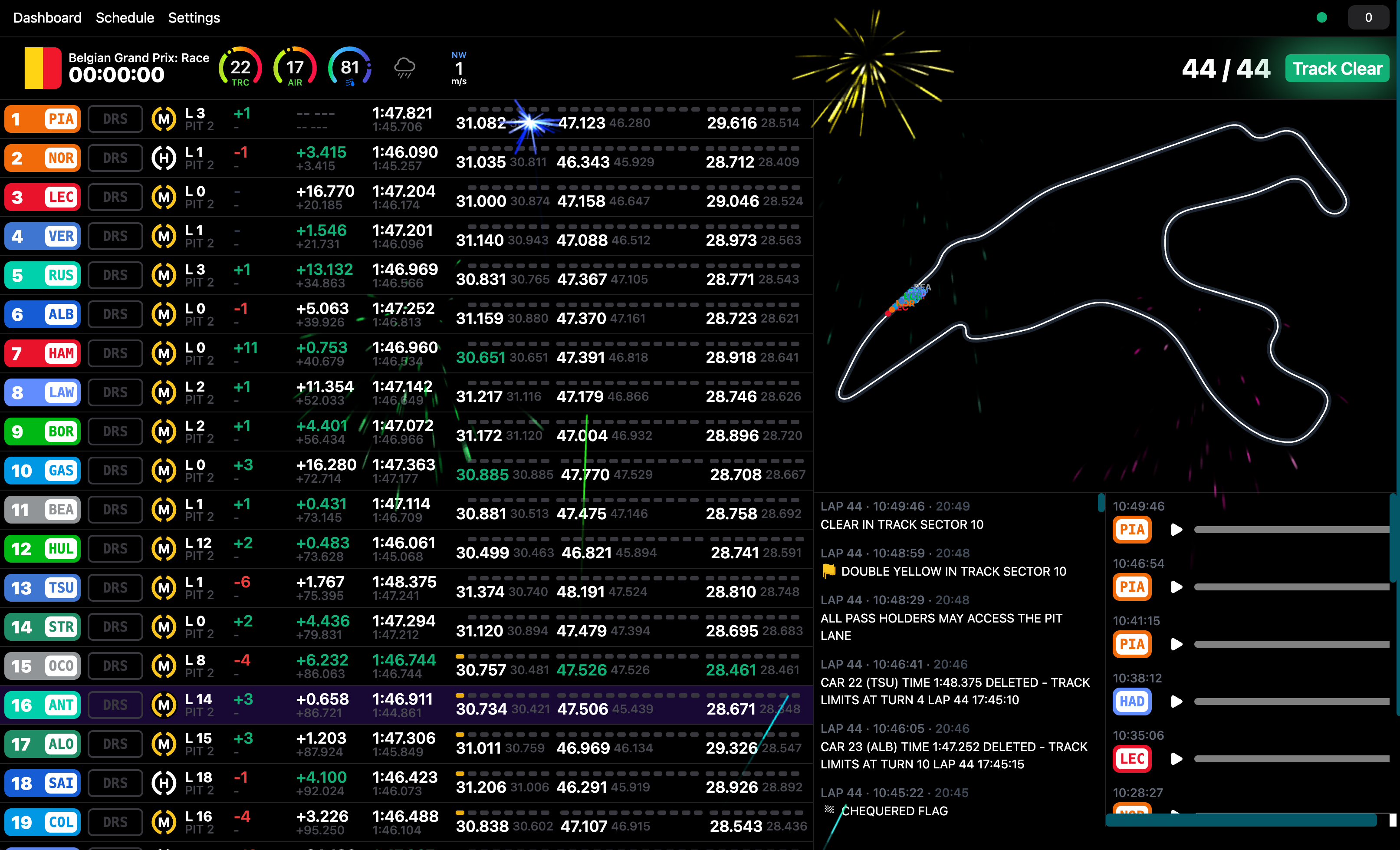Select the position 4 VER driver tag
1400x850 pixels.
43,236
